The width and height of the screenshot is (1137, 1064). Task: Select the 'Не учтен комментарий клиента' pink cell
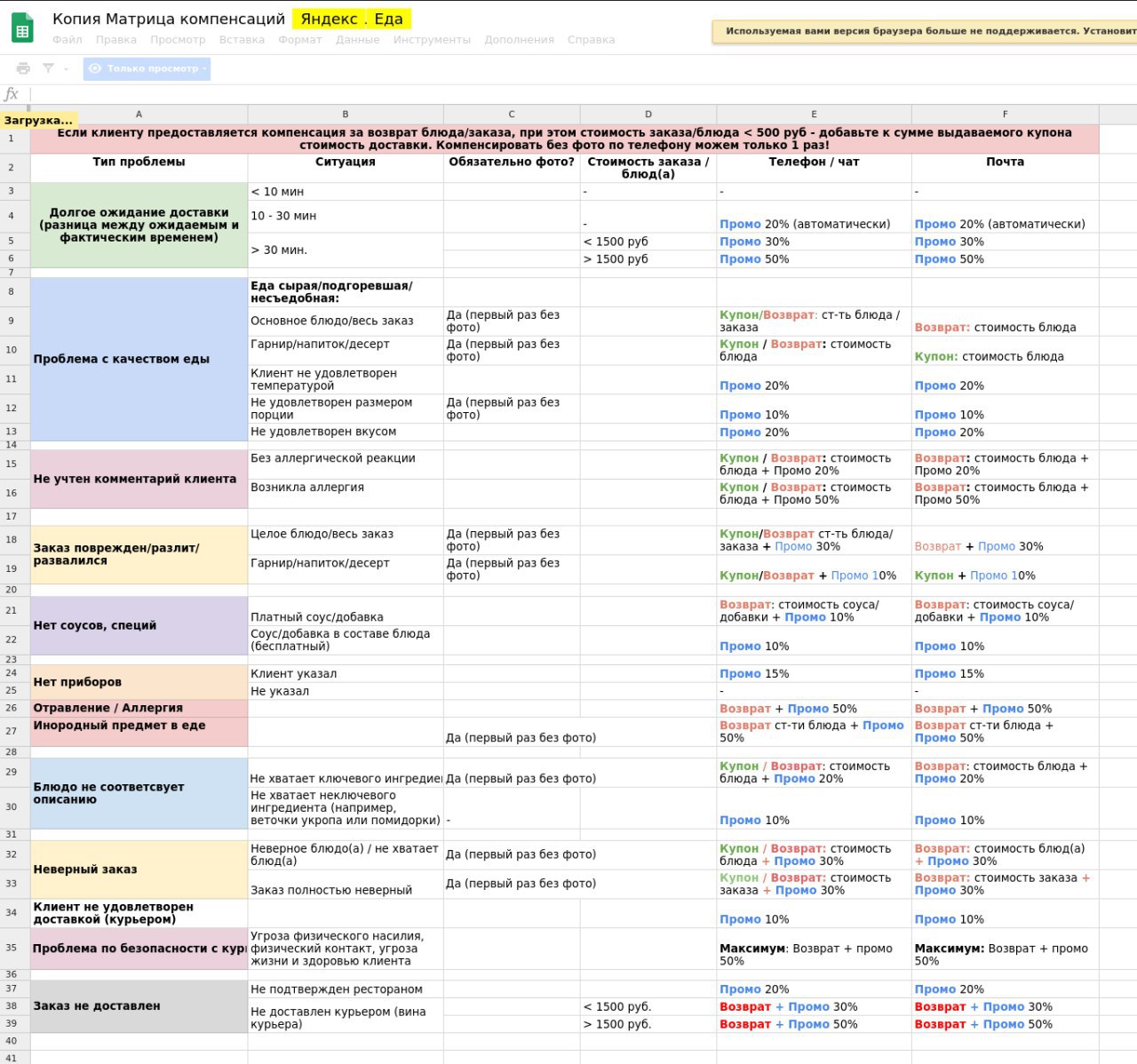click(139, 479)
